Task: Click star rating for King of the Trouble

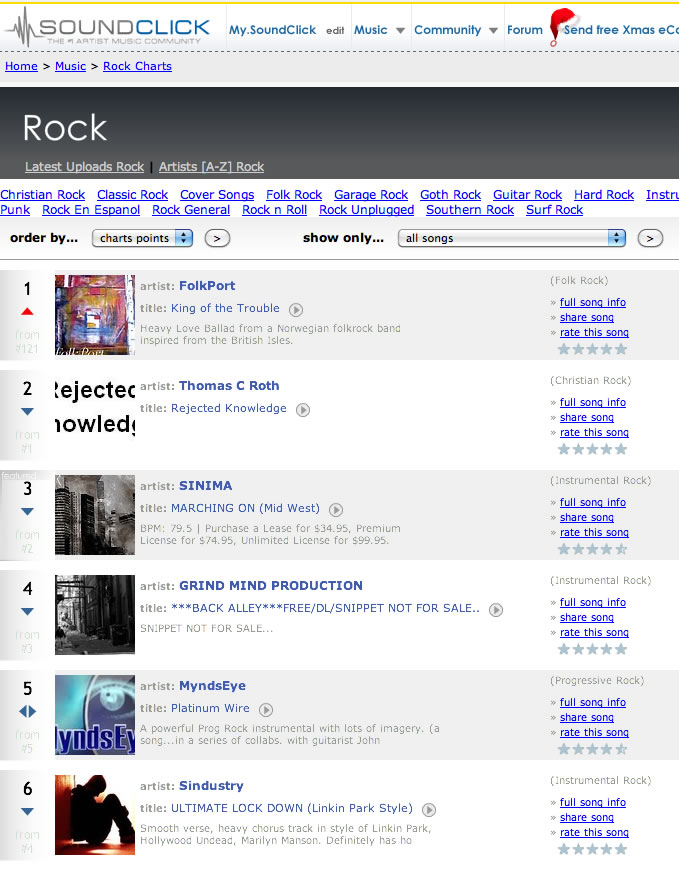Action: pyautogui.click(x=592, y=349)
